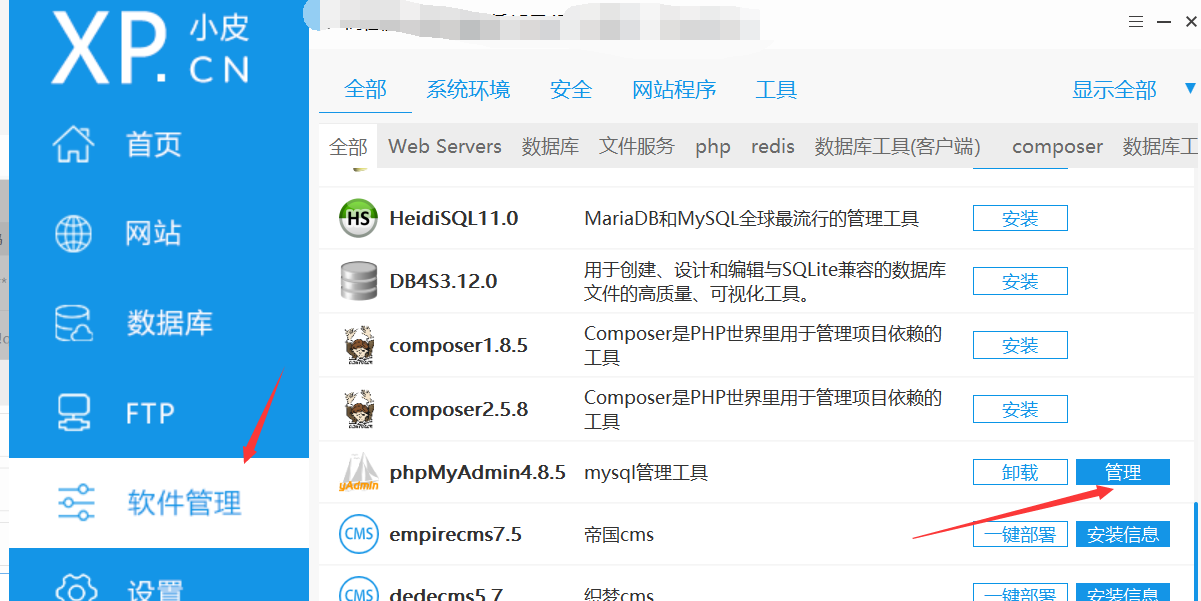Open 软件管理 sliders icon
This screenshot has height=601, width=1201.
pyautogui.click(x=75, y=502)
